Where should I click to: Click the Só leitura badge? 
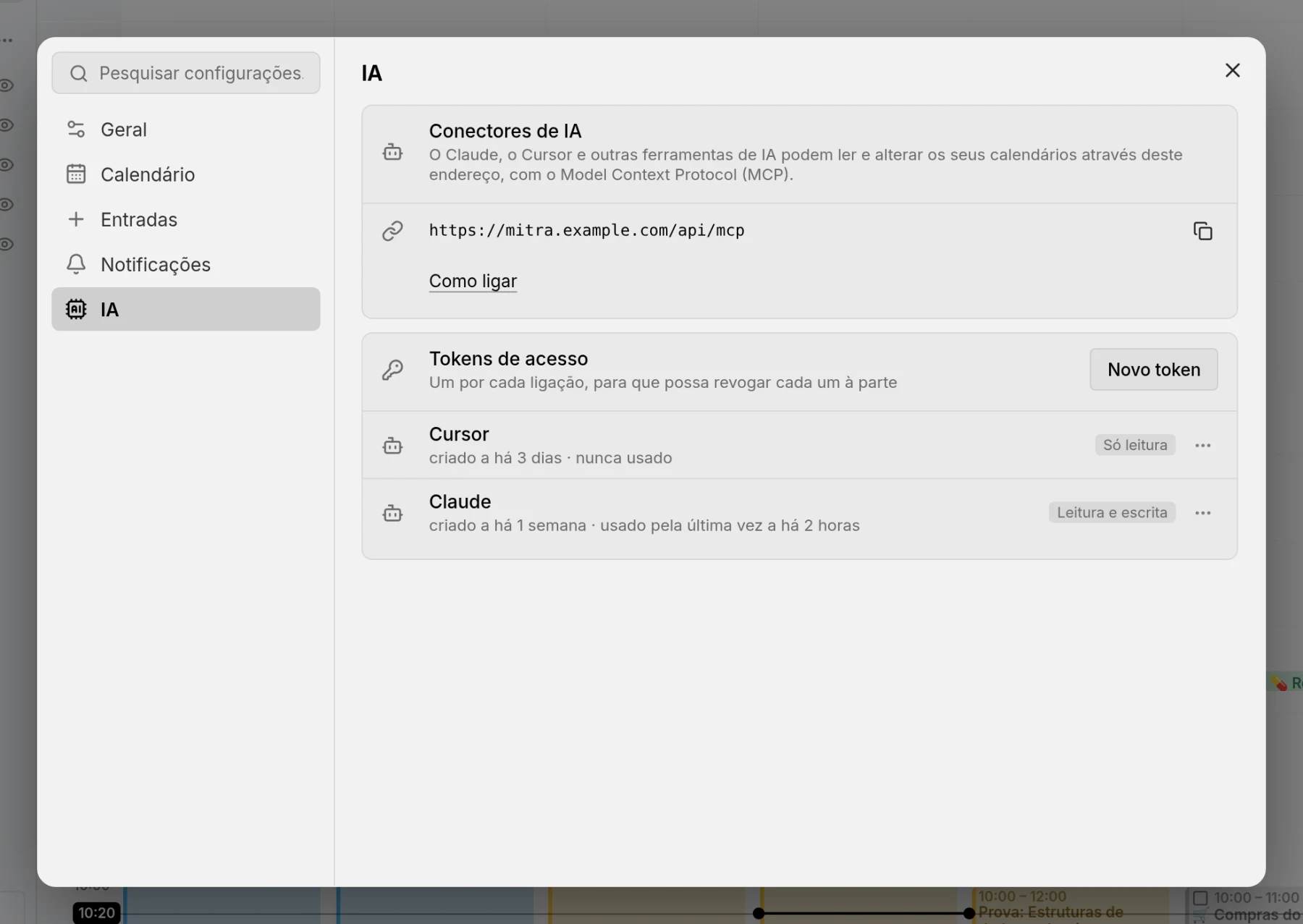point(1134,445)
